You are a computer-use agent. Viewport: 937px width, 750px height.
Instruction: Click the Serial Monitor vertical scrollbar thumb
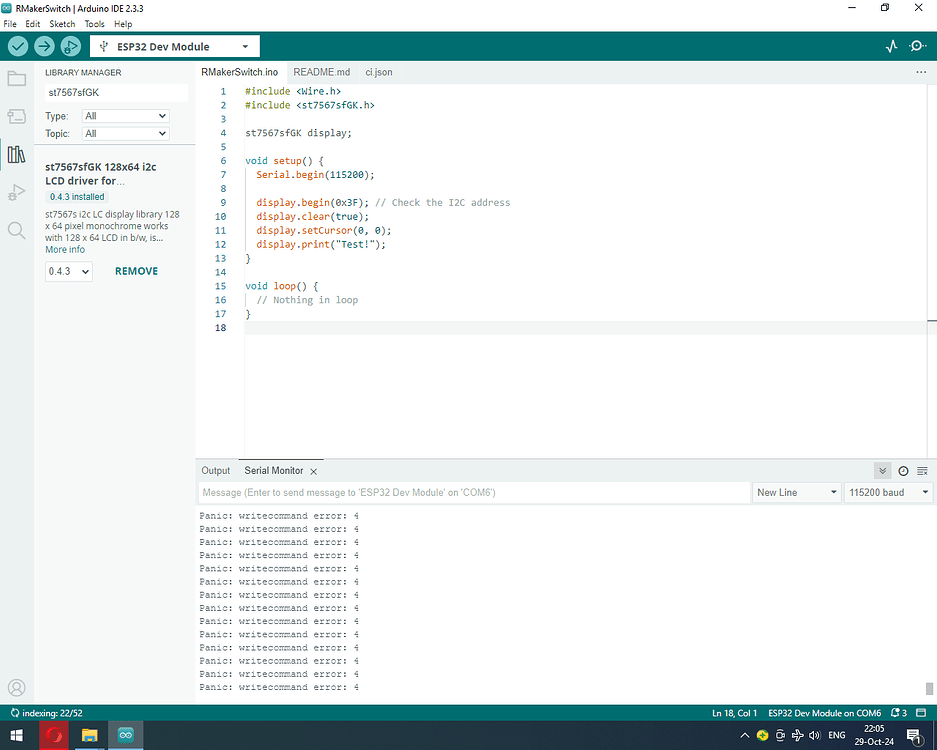coord(930,688)
